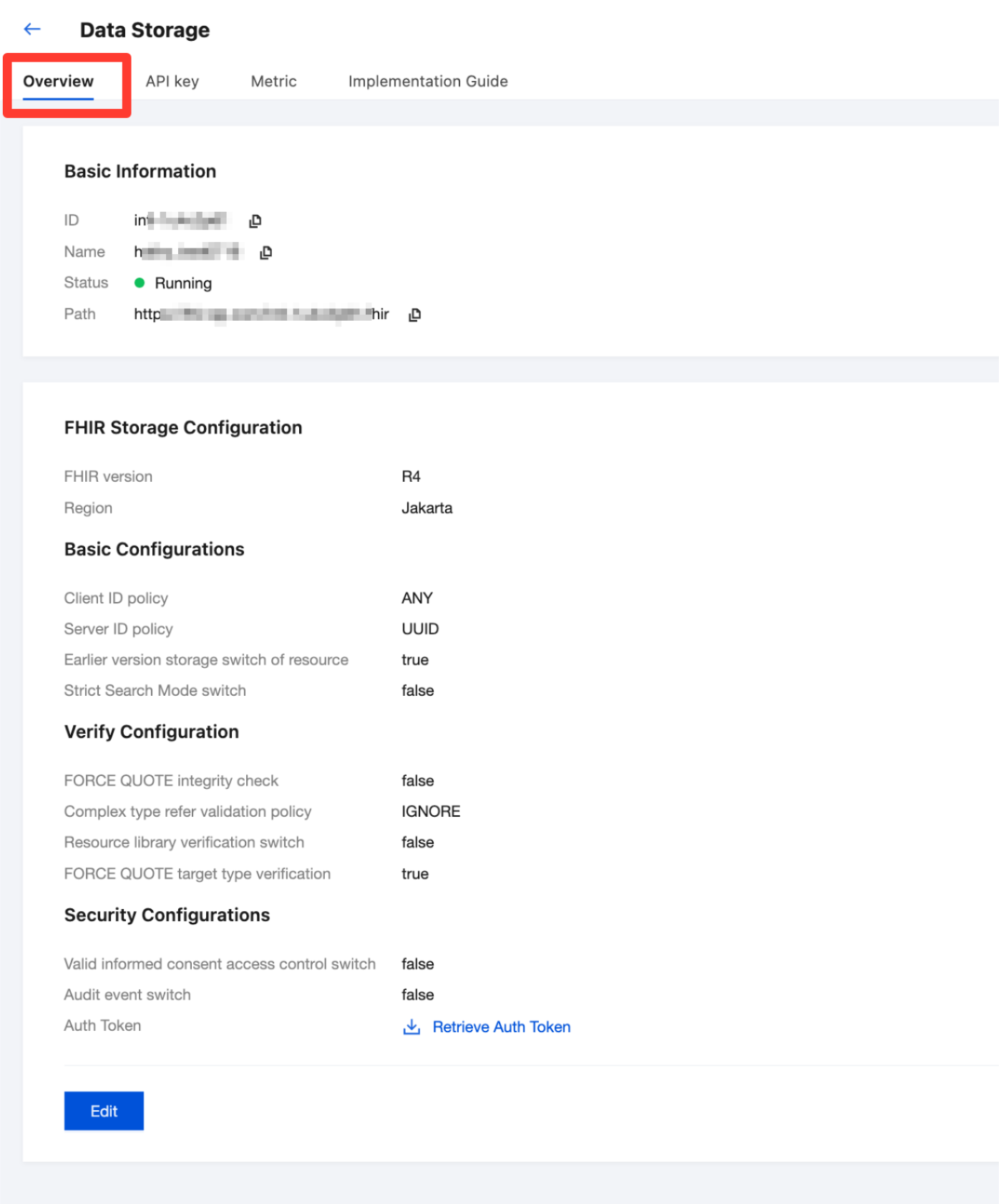Click the Server ID policy label
The width and height of the screenshot is (999, 1204).
118,629
